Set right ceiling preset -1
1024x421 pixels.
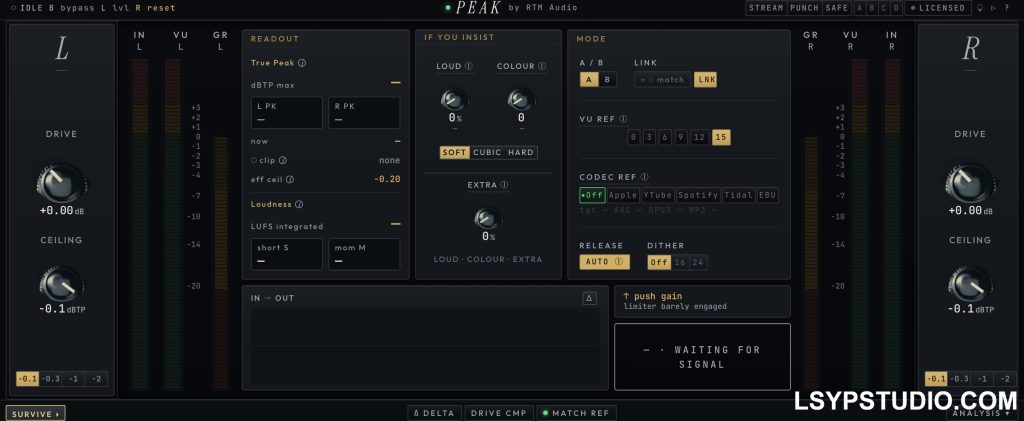pyautogui.click(x=982, y=379)
